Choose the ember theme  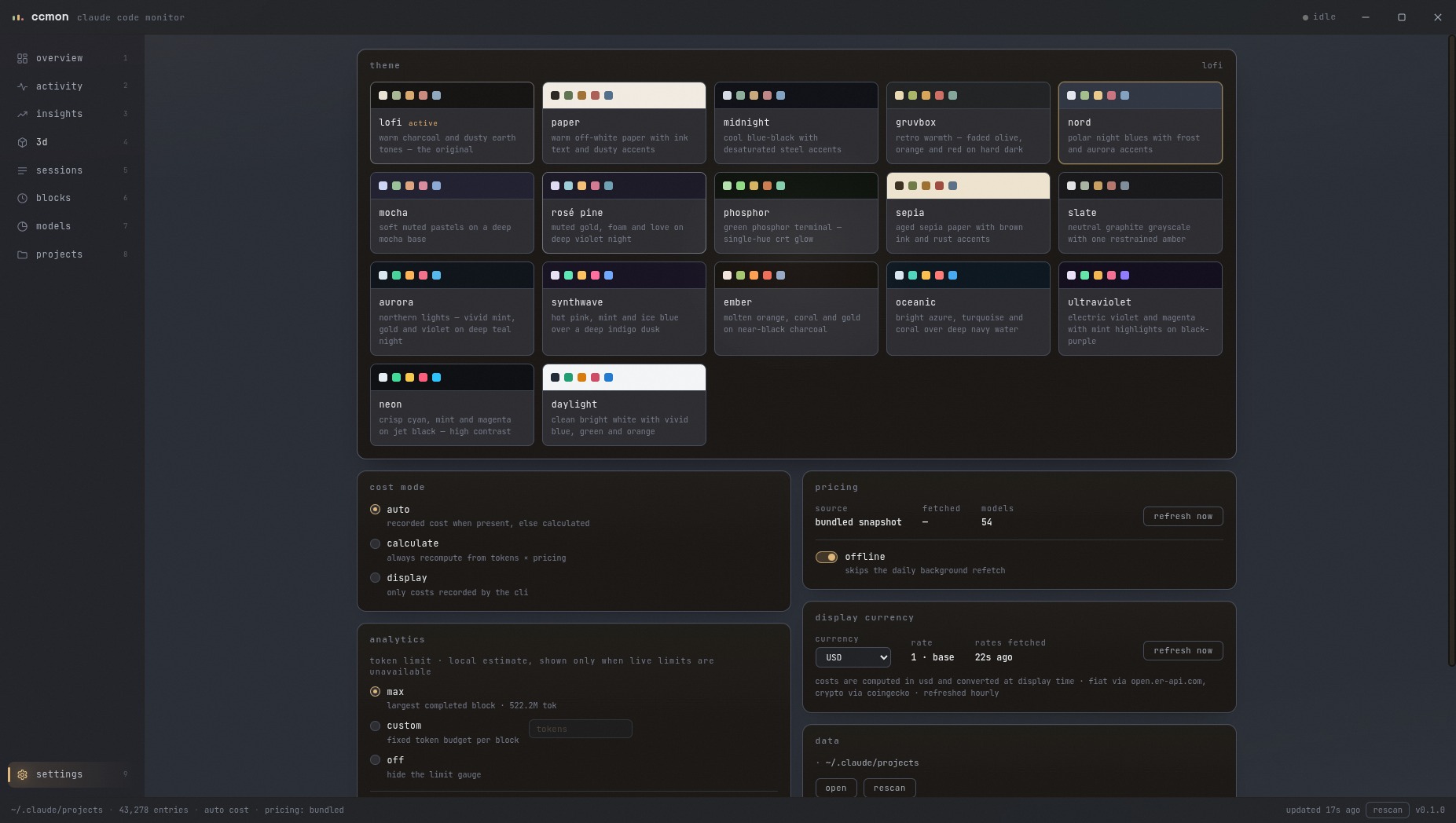click(x=796, y=309)
